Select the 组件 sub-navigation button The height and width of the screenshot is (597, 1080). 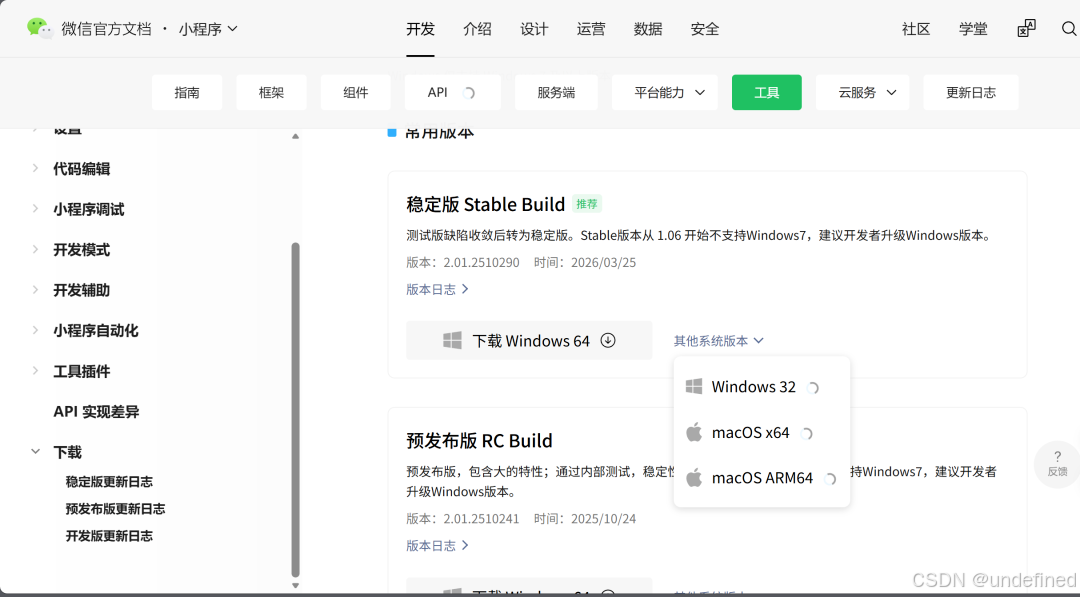(x=355, y=92)
